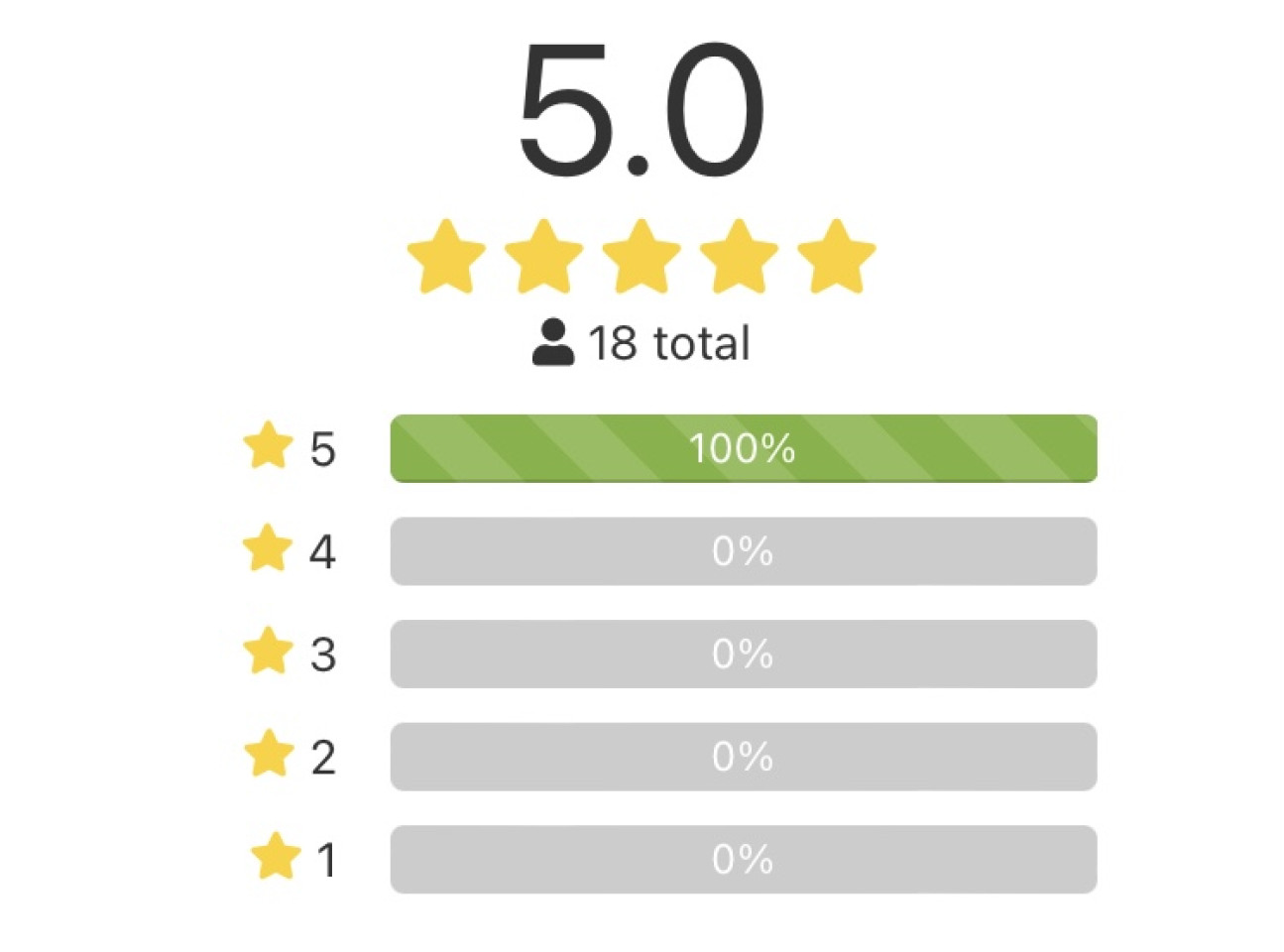Click the number 1 rating row label
This screenshot has width=1284, height=952.
326,860
